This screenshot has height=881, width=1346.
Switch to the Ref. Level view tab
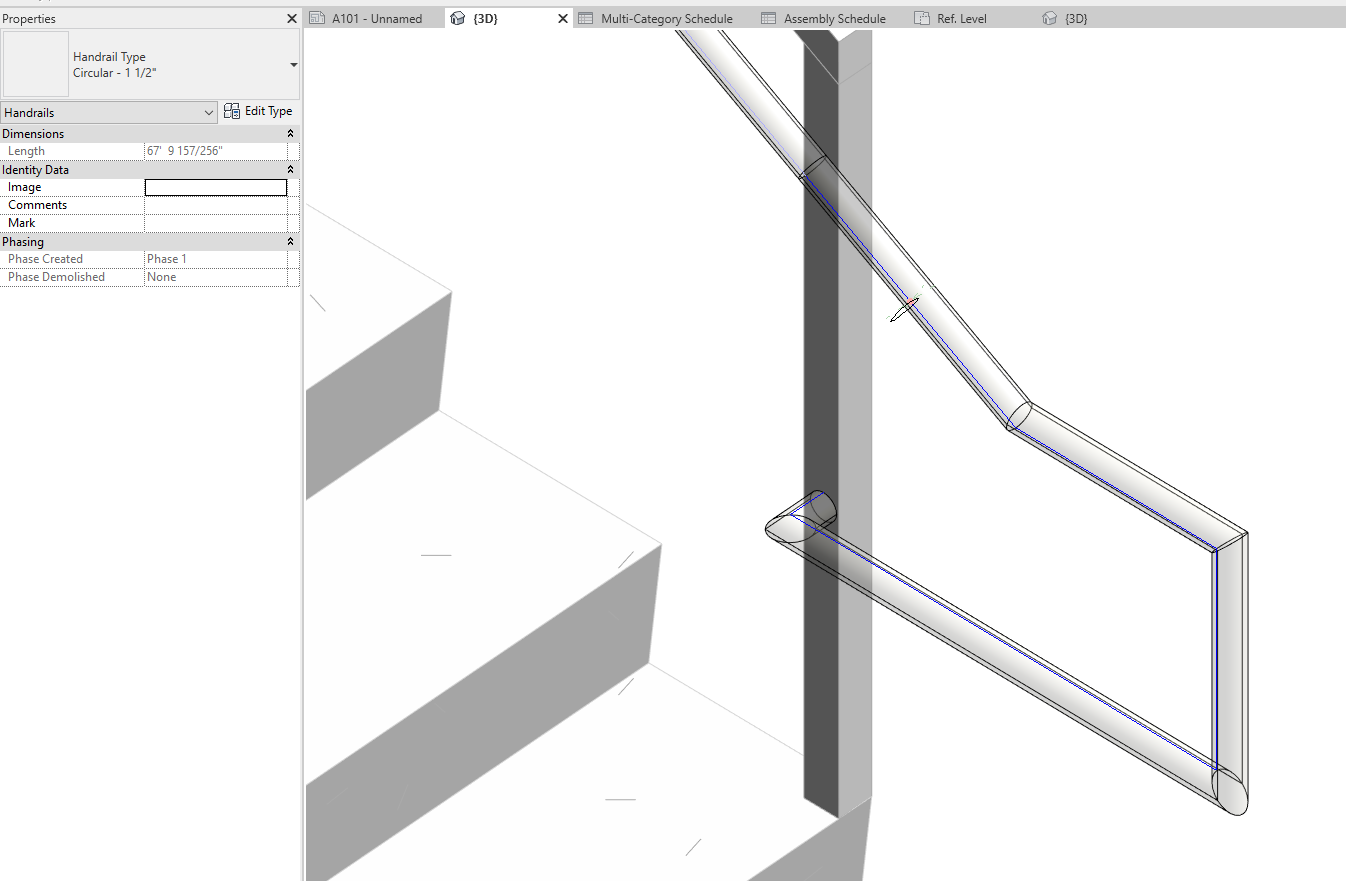pyautogui.click(x=961, y=17)
